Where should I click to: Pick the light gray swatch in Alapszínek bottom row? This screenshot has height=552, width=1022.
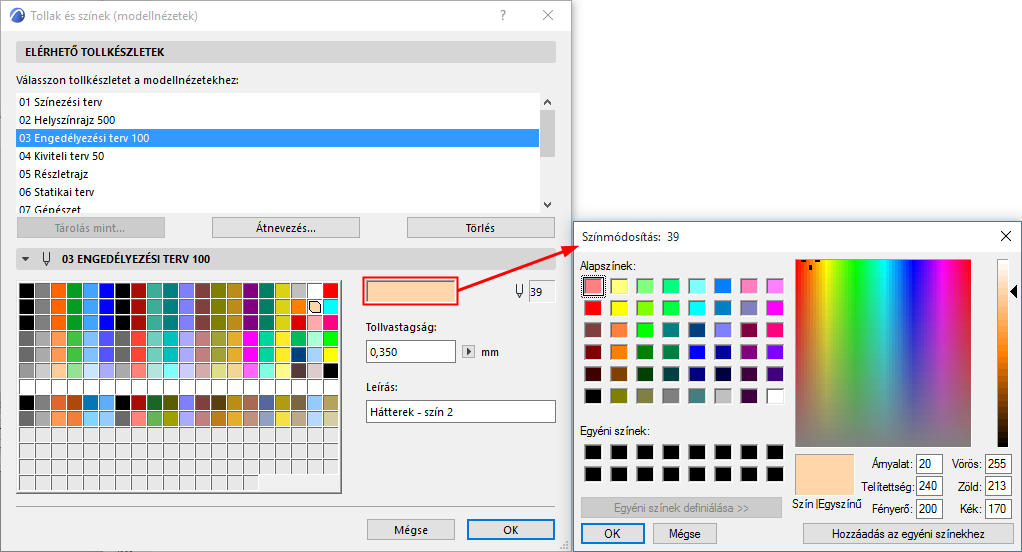point(723,396)
